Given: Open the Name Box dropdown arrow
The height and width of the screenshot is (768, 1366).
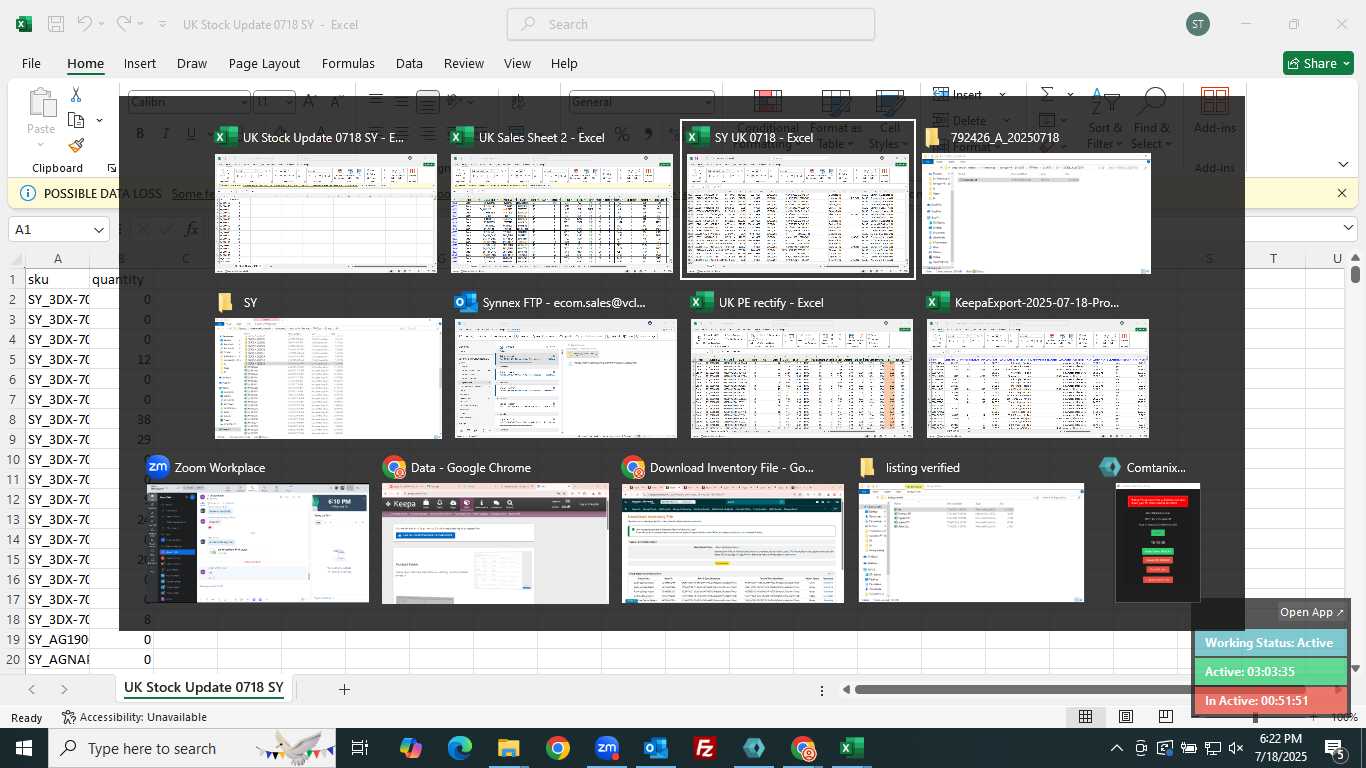Looking at the screenshot, I should [x=98, y=230].
